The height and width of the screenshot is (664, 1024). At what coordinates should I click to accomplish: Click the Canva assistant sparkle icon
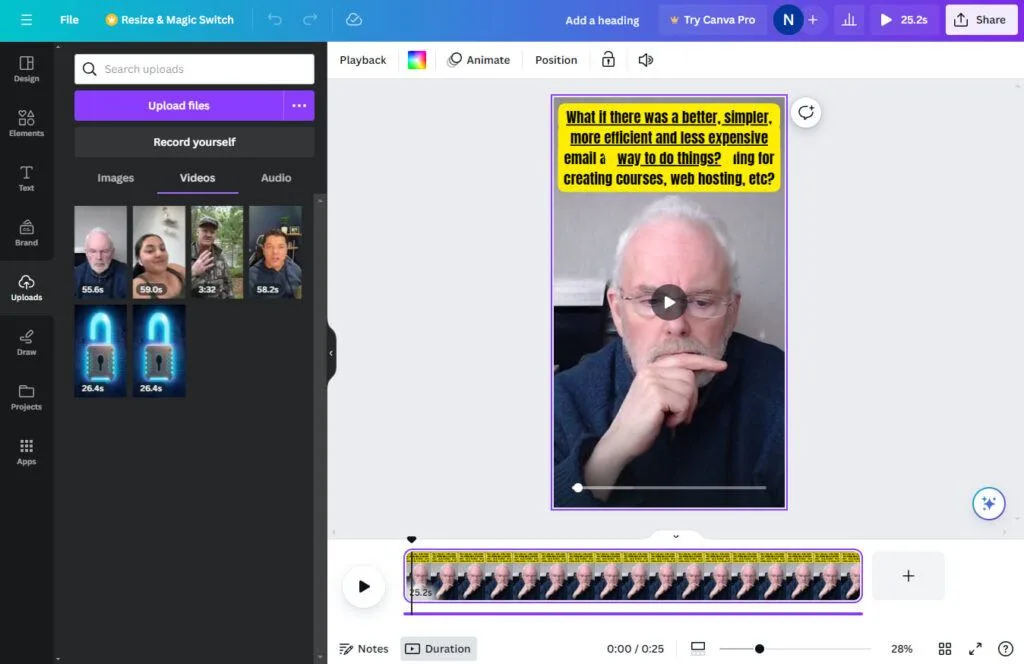(988, 503)
